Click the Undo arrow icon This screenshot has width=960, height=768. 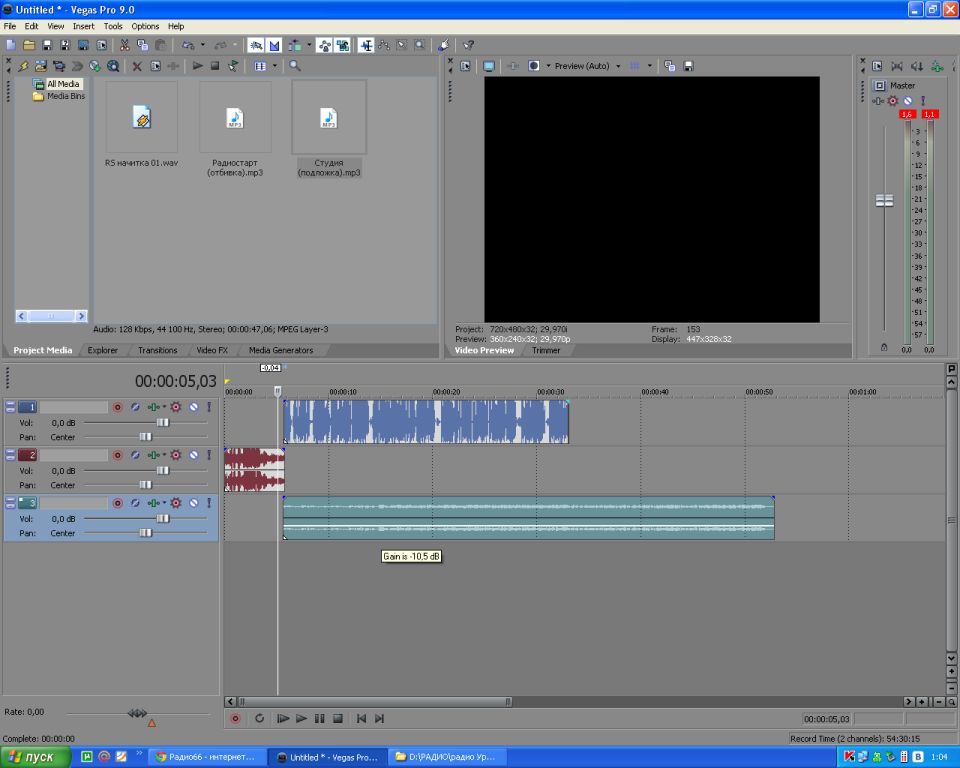pos(188,45)
